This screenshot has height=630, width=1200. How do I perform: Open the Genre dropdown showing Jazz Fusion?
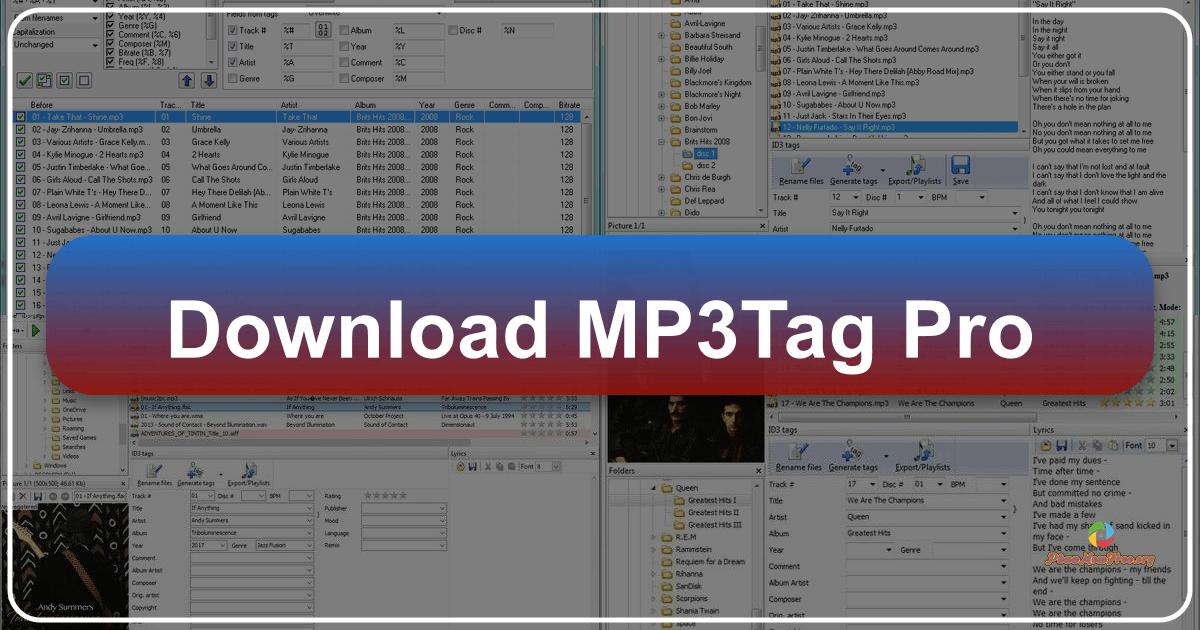(286, 546)
